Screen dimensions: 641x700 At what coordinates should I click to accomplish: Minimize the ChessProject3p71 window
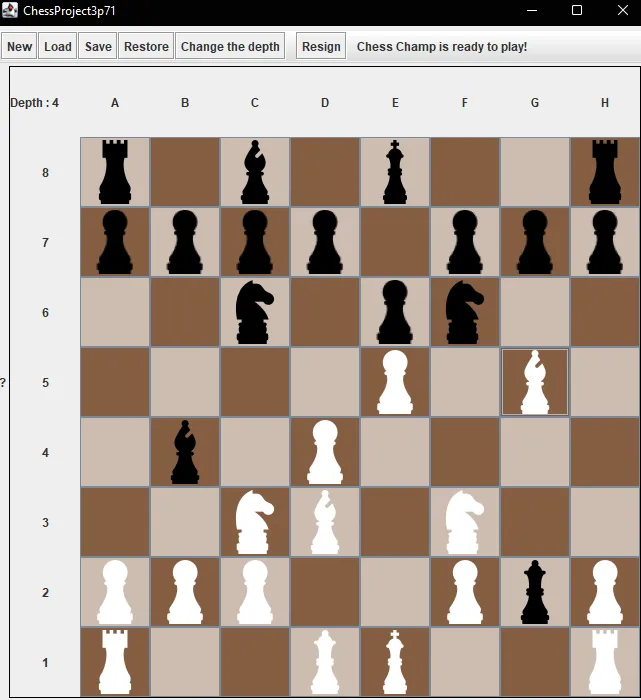pyautogui.click(x=532, y=10)
